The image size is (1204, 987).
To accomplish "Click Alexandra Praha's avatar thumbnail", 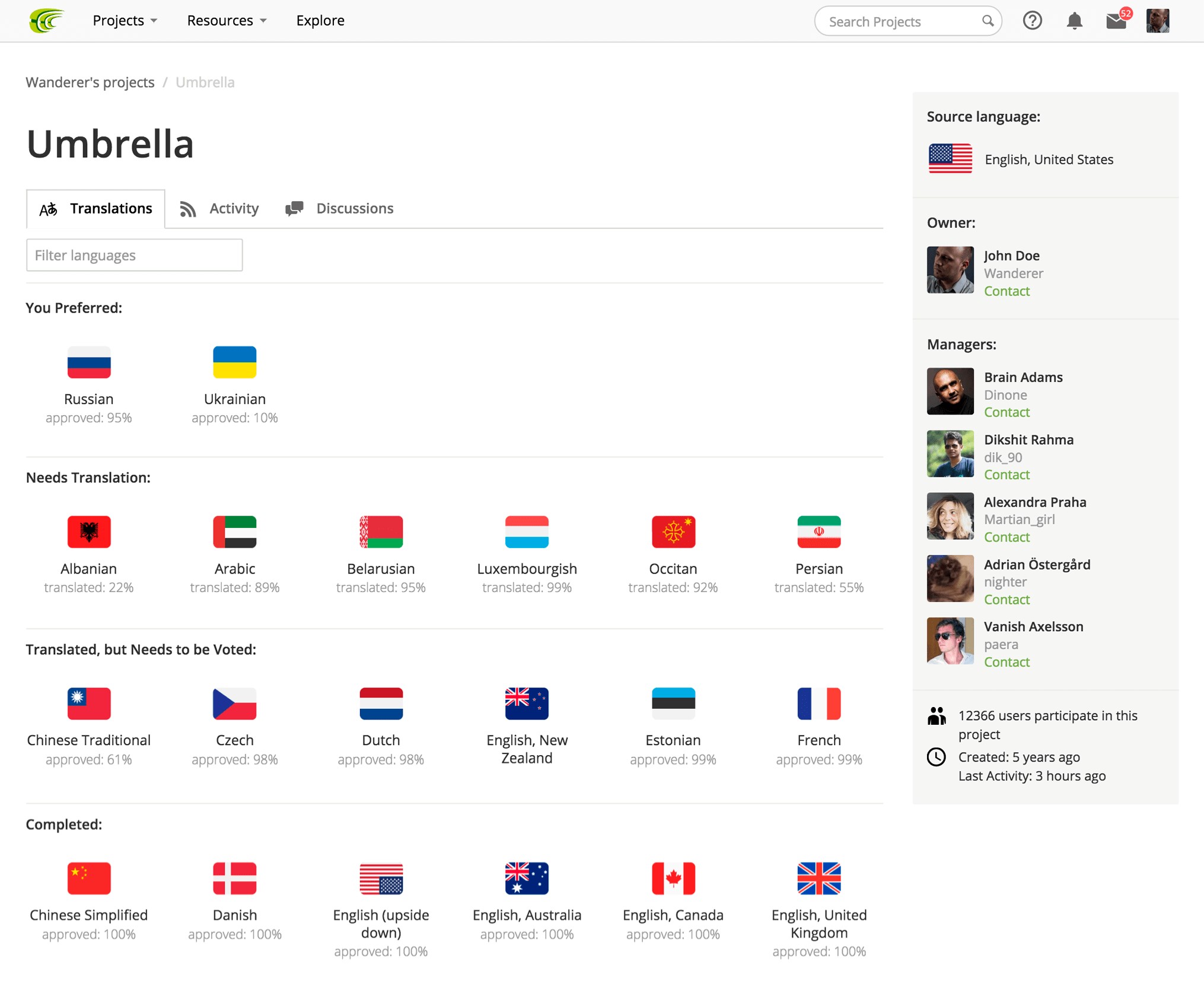I will click(950, 516).
